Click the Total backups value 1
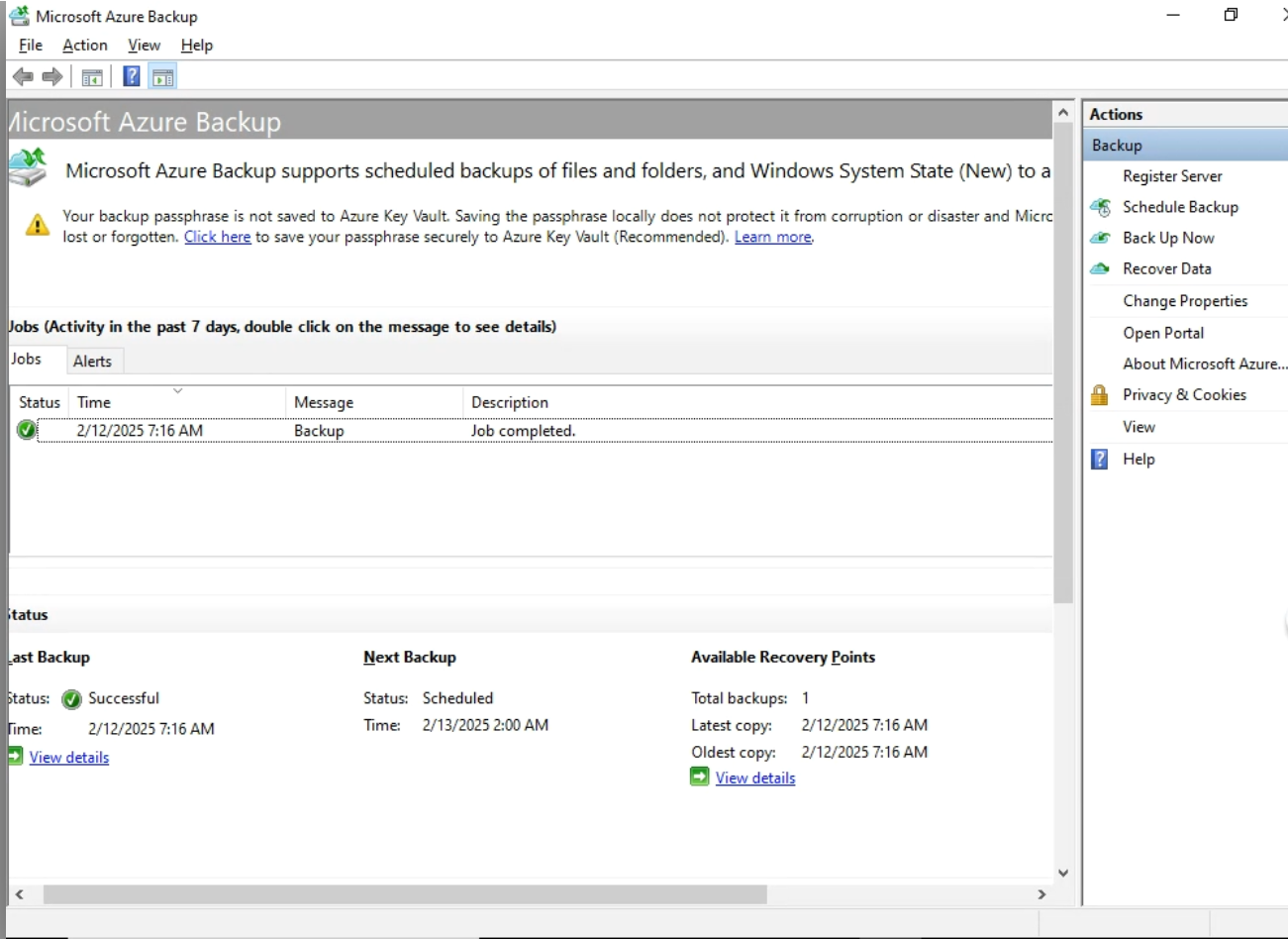 point(806,698)
